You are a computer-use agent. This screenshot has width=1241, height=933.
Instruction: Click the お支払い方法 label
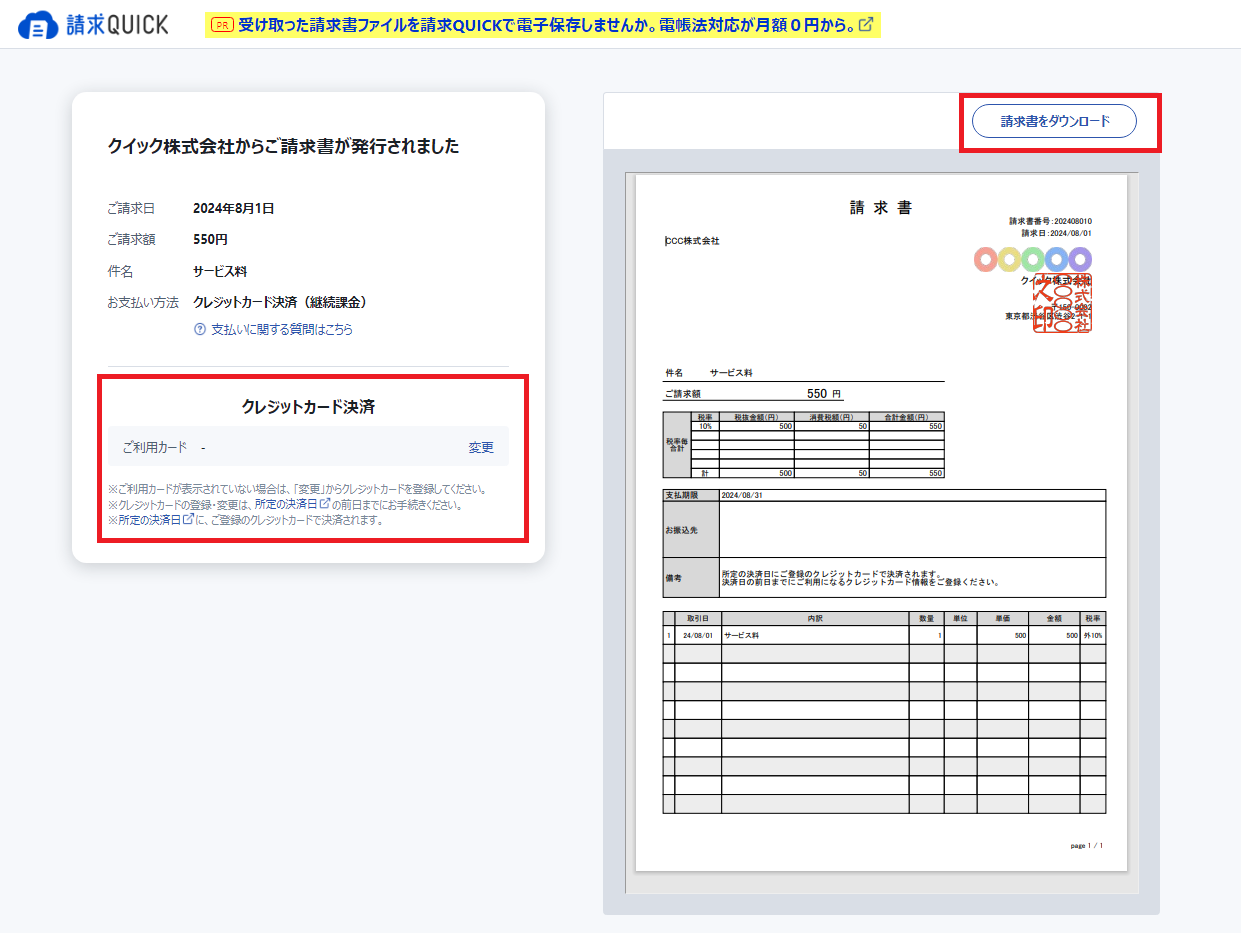point(143,302)
